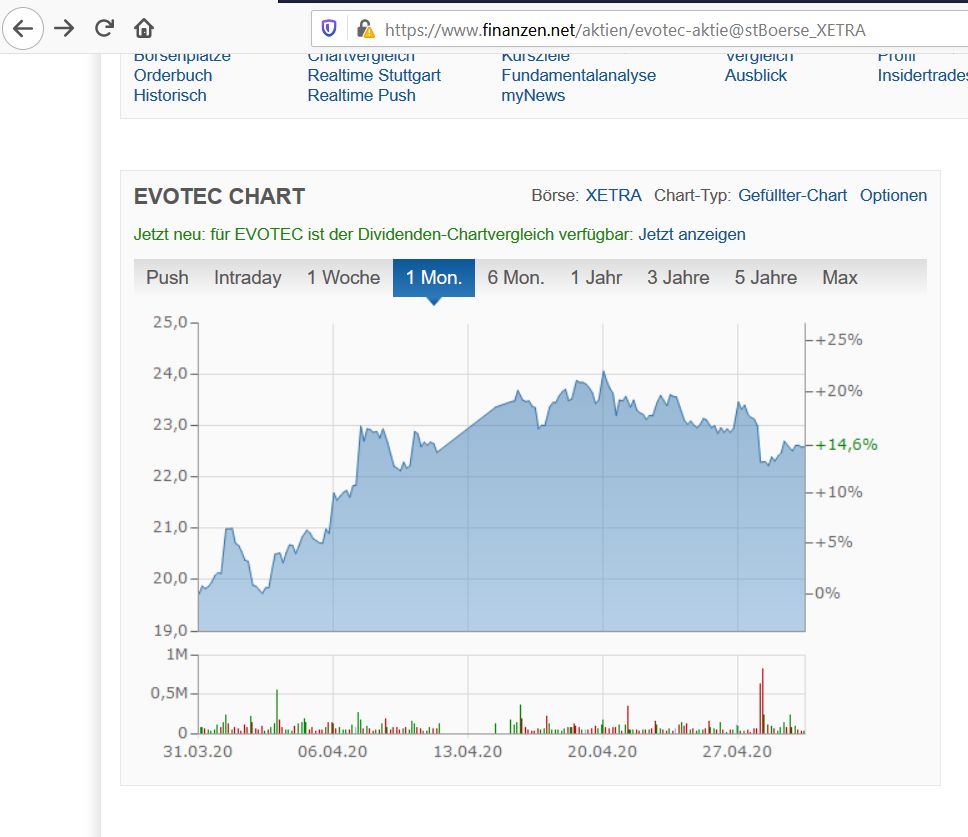Open the chart Optionen link
This screenshot has height=837, width=968.
click(893, 196)
